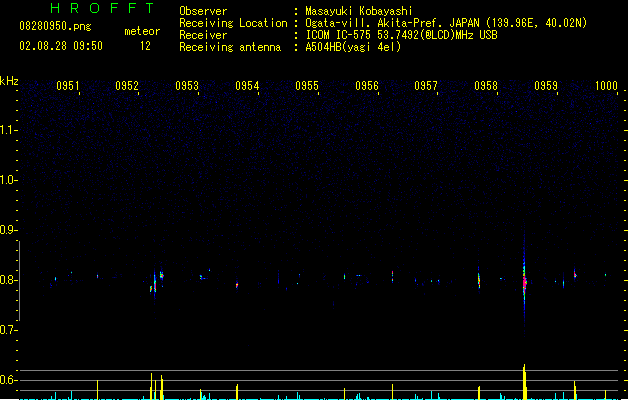Click the meteor count value 12

click(x=145, y=46)
